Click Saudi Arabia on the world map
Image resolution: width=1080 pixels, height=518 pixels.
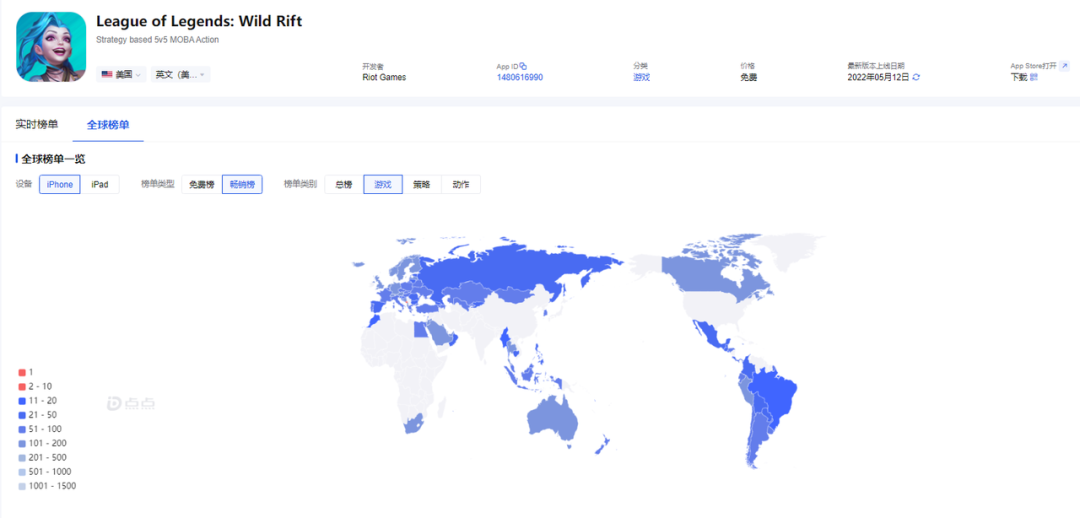[441, 332]
